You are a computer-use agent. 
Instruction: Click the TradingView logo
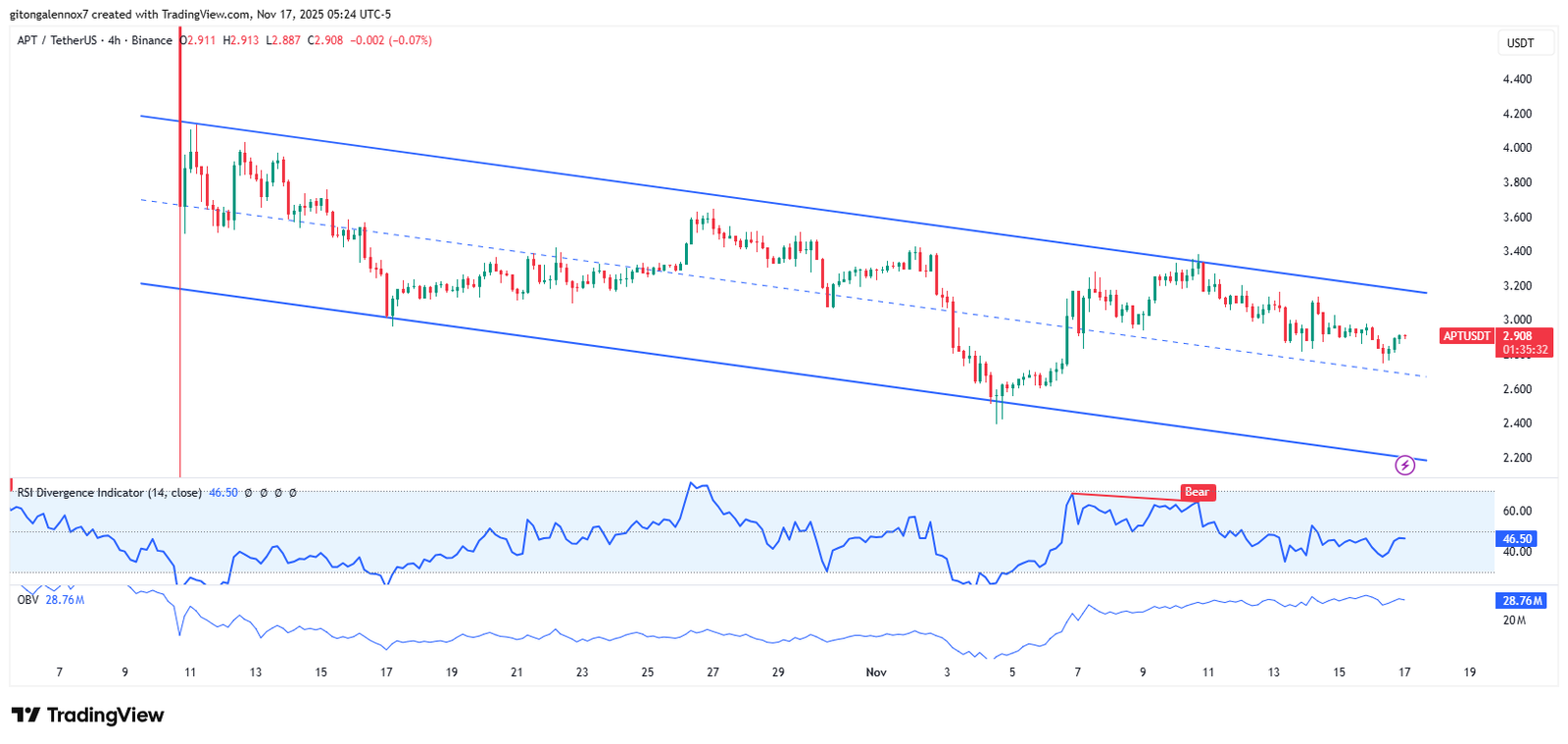pyautogui.click(x=87, y=715)
